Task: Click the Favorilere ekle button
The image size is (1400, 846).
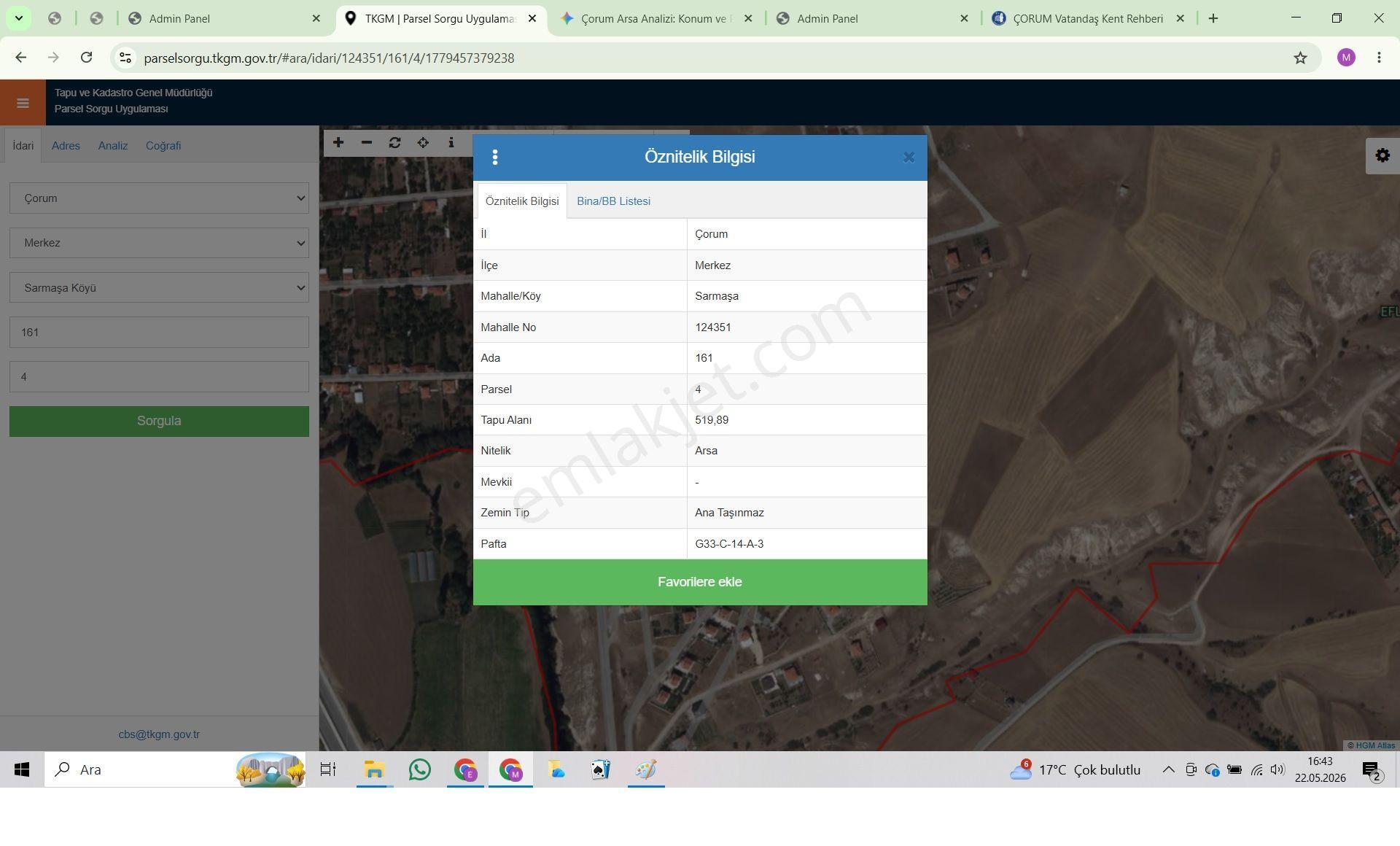Action: [700, 582]
